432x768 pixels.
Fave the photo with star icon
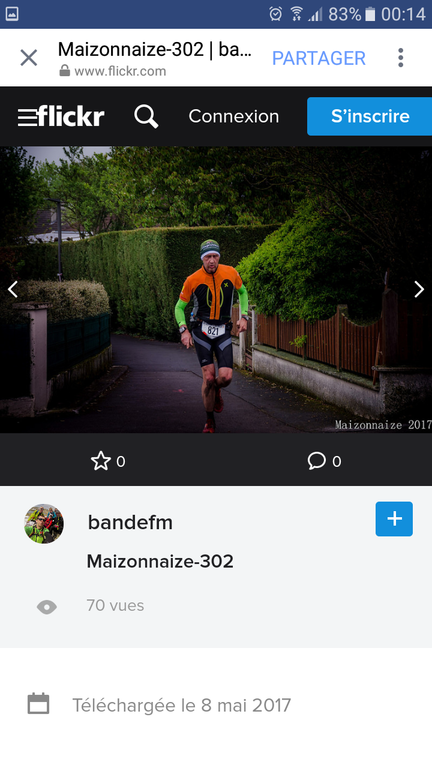101,461
